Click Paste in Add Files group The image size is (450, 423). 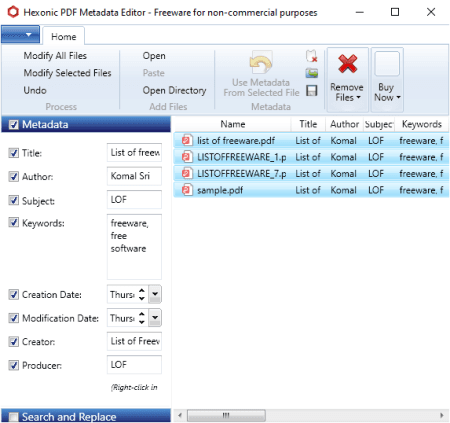coord(154,73)
